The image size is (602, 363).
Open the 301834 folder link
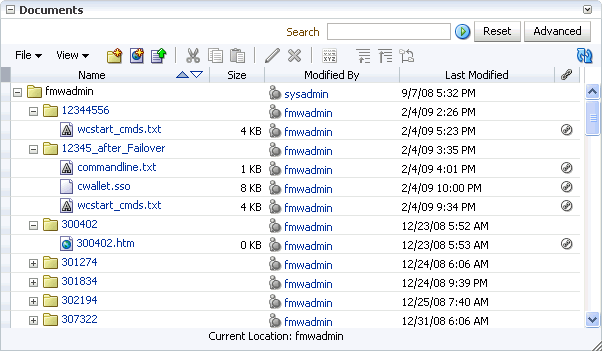79,281
